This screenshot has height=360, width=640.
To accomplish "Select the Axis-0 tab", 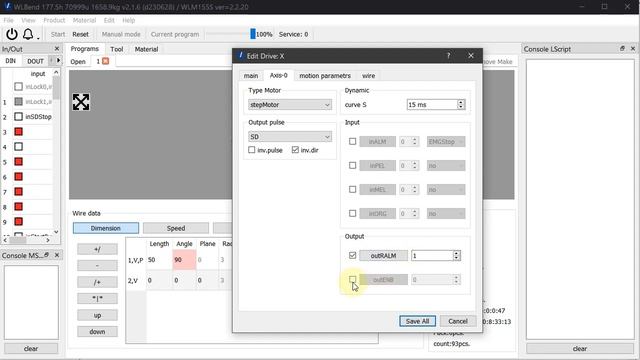I will (x=278, y=75).
